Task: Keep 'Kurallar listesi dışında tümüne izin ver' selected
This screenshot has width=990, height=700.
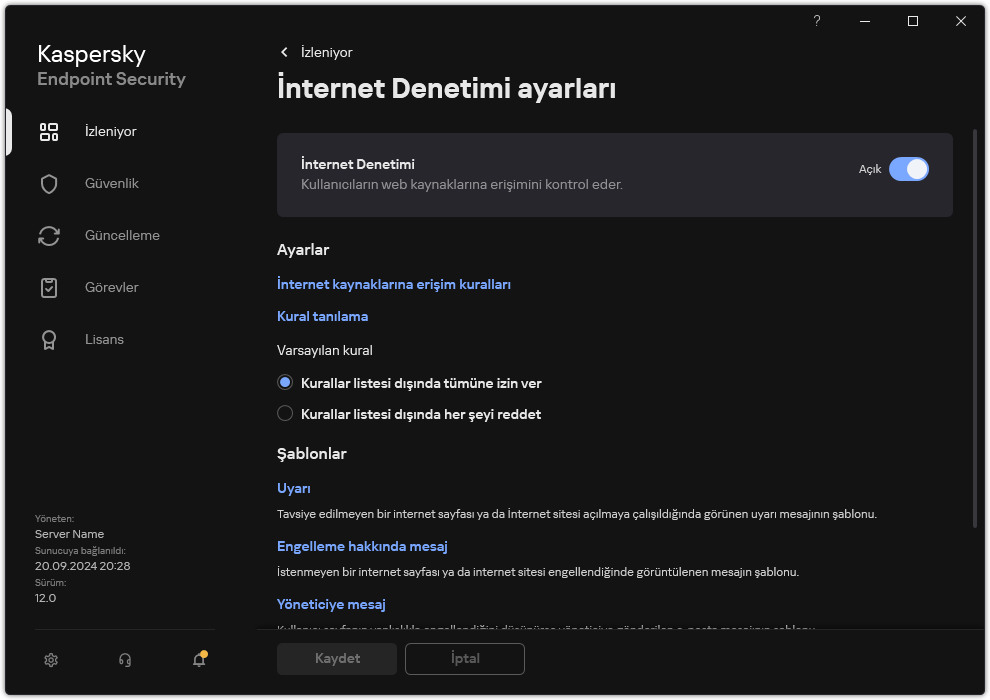Action: tap(285, 383)
